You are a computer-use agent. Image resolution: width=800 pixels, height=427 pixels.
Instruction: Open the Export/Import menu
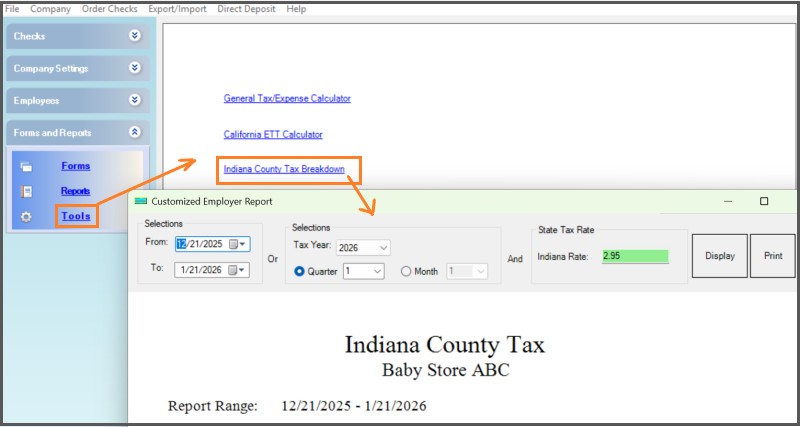(x=177, y=9)
